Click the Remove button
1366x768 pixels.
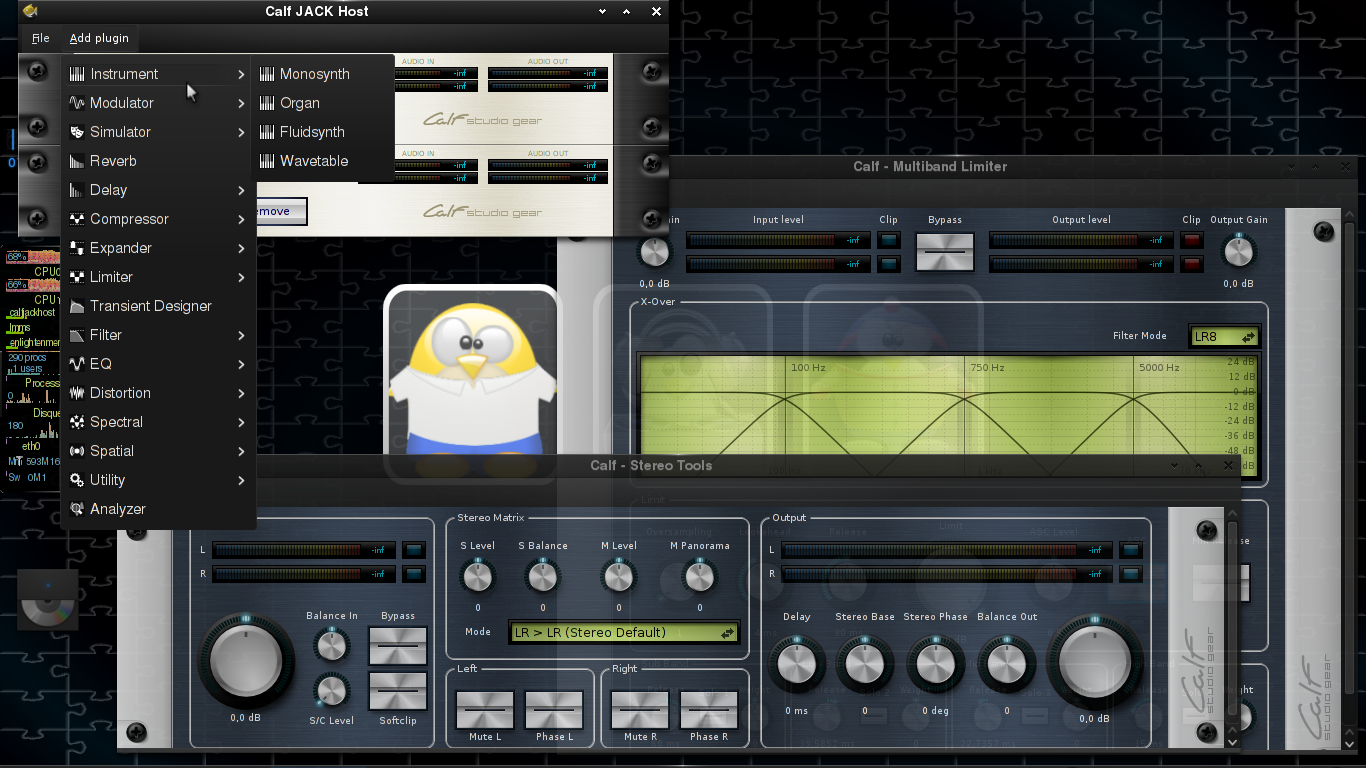point(280,211)
